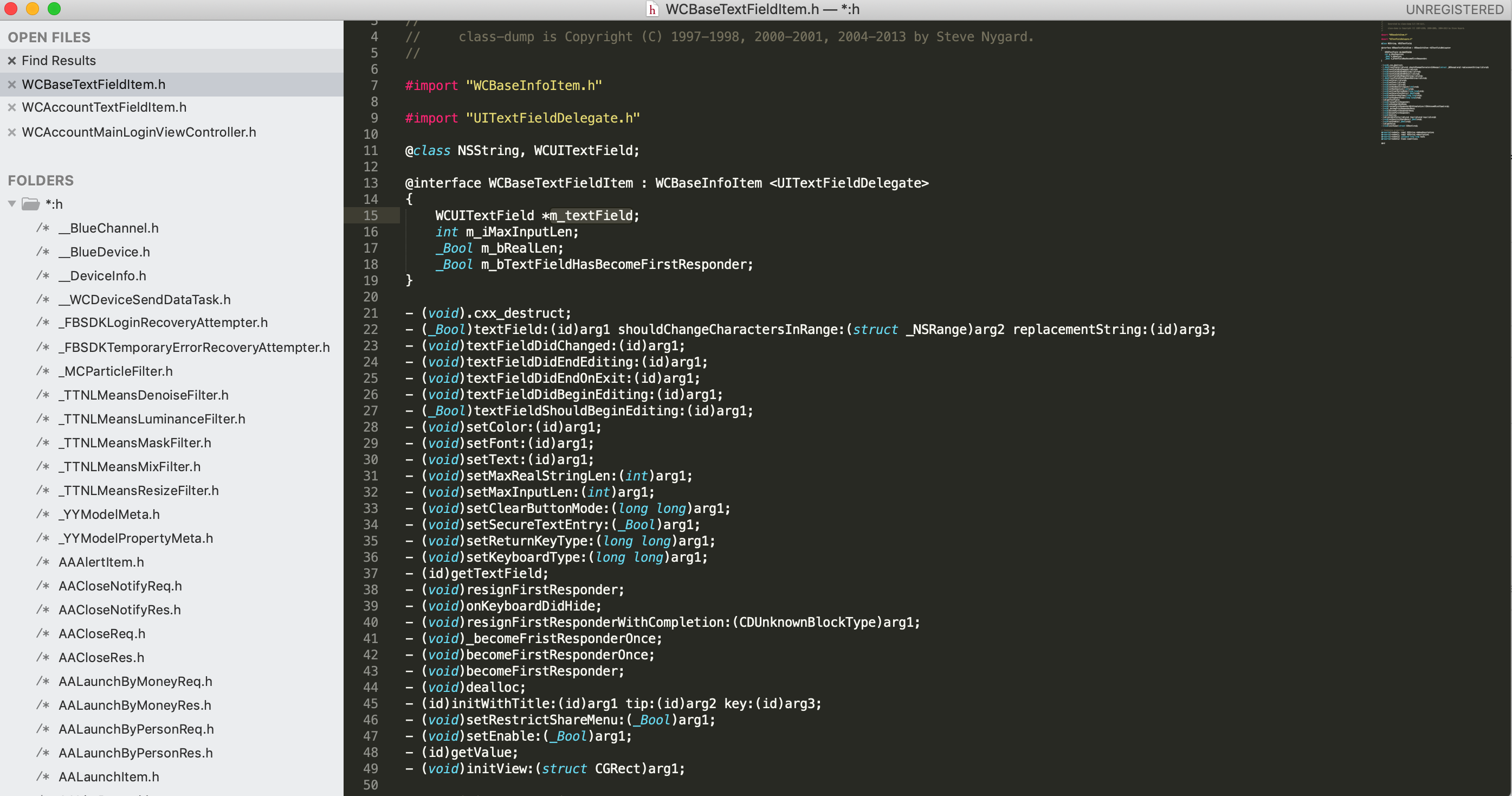Click the UNREGISTERED label in title bar
This screenshot has width=1512, height=796.
[1454, 9]
